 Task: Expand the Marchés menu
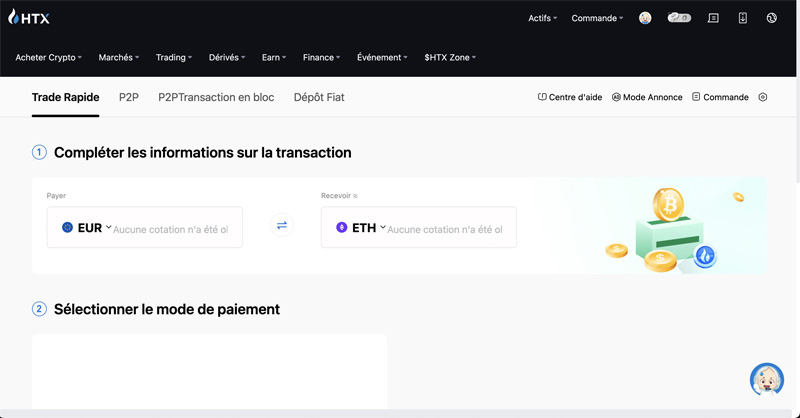(x=118, y=58)
